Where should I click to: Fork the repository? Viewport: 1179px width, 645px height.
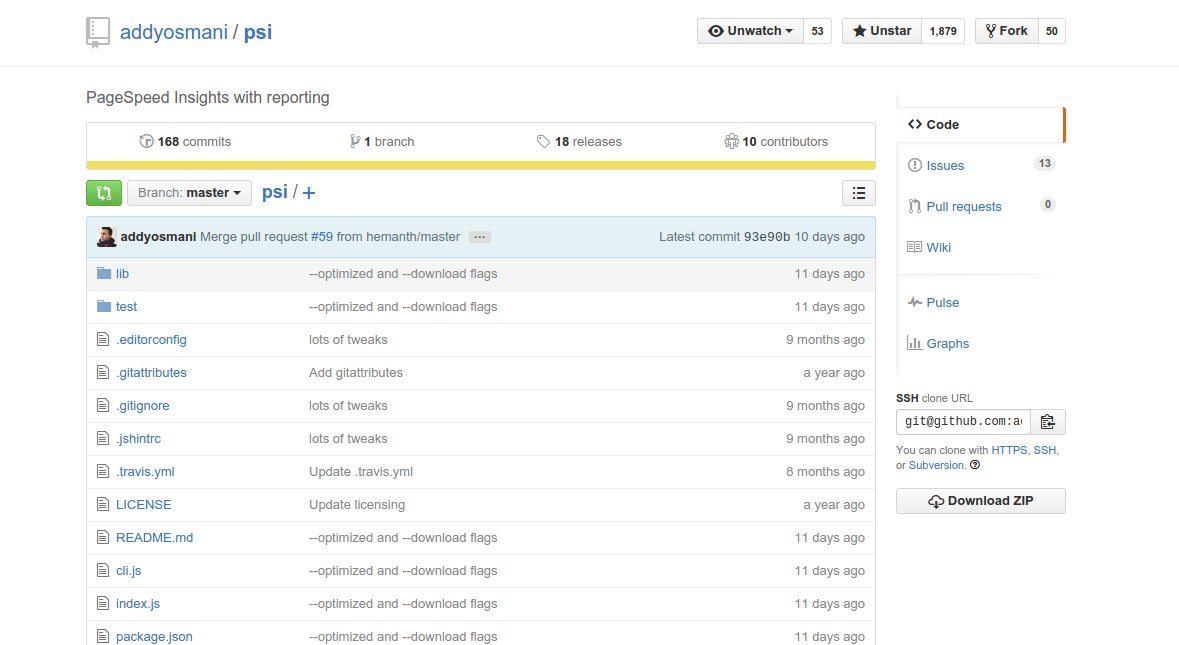pos(1007,32)
